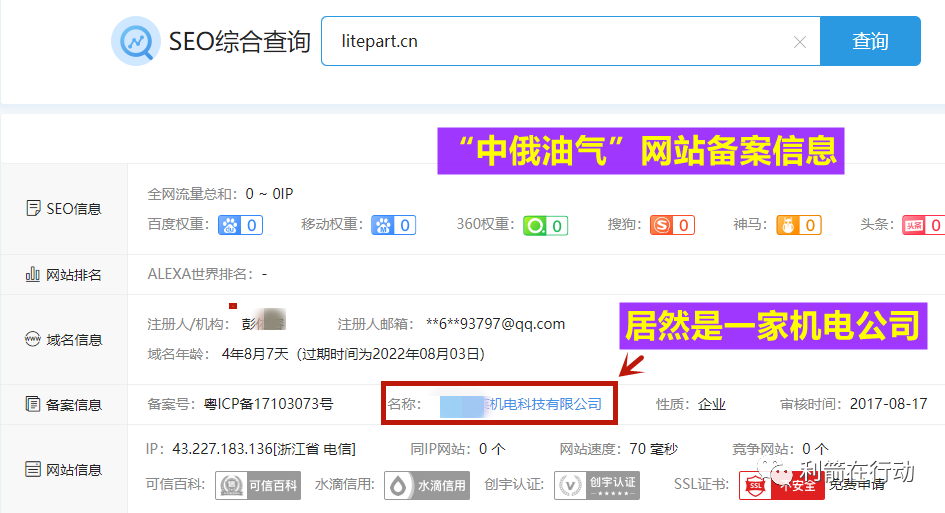
Task: Click the 网站信息 panel icon
Action: click(x=33, y=469)
